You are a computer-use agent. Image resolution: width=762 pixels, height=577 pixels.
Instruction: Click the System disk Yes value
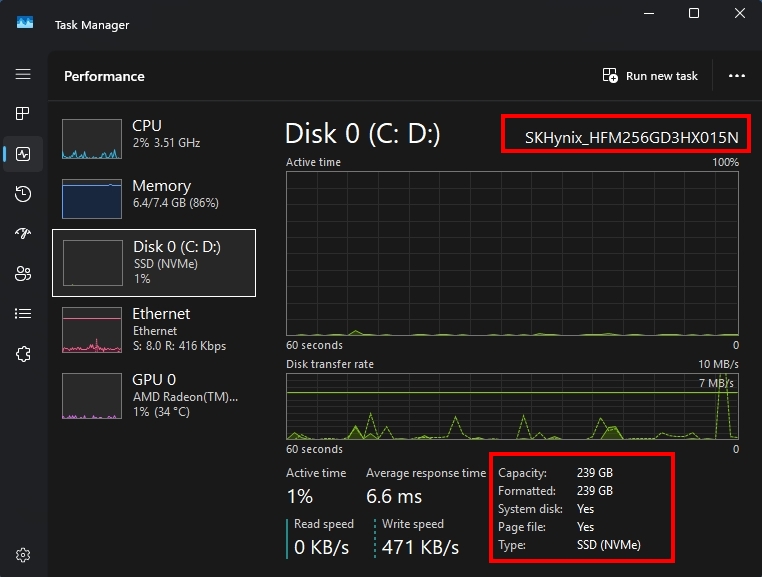point(585,509)
